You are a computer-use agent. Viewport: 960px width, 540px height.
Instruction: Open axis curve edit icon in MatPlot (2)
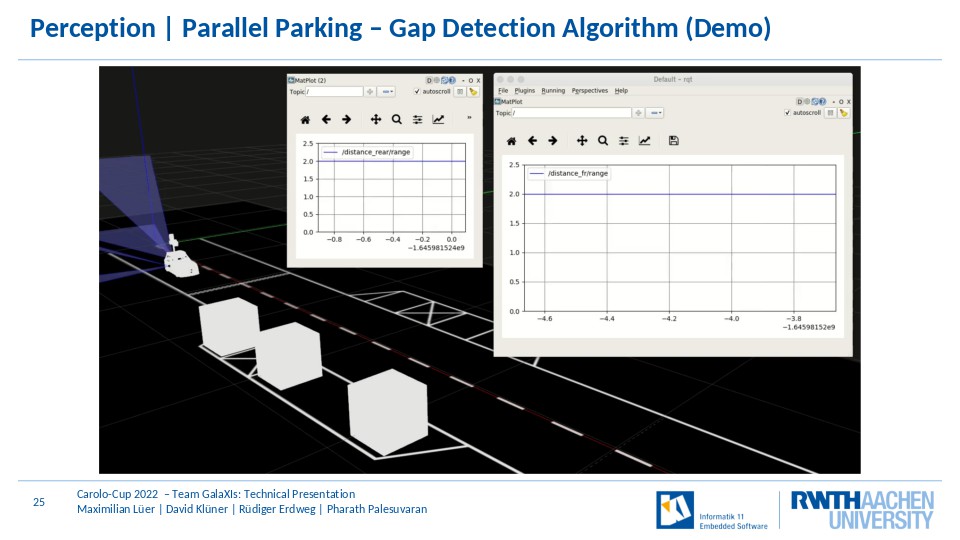coord(438,119)
